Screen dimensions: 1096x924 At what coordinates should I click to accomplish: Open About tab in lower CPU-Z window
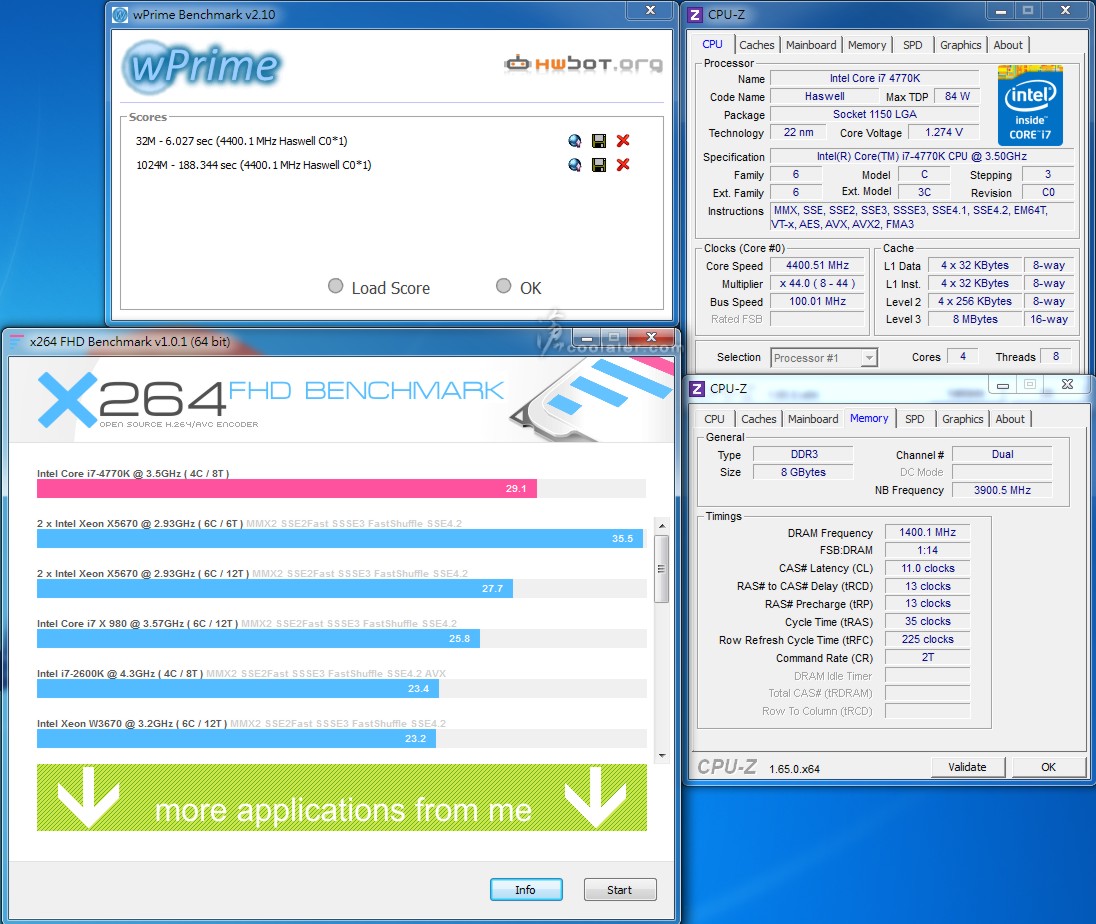tap(1010, 419)
